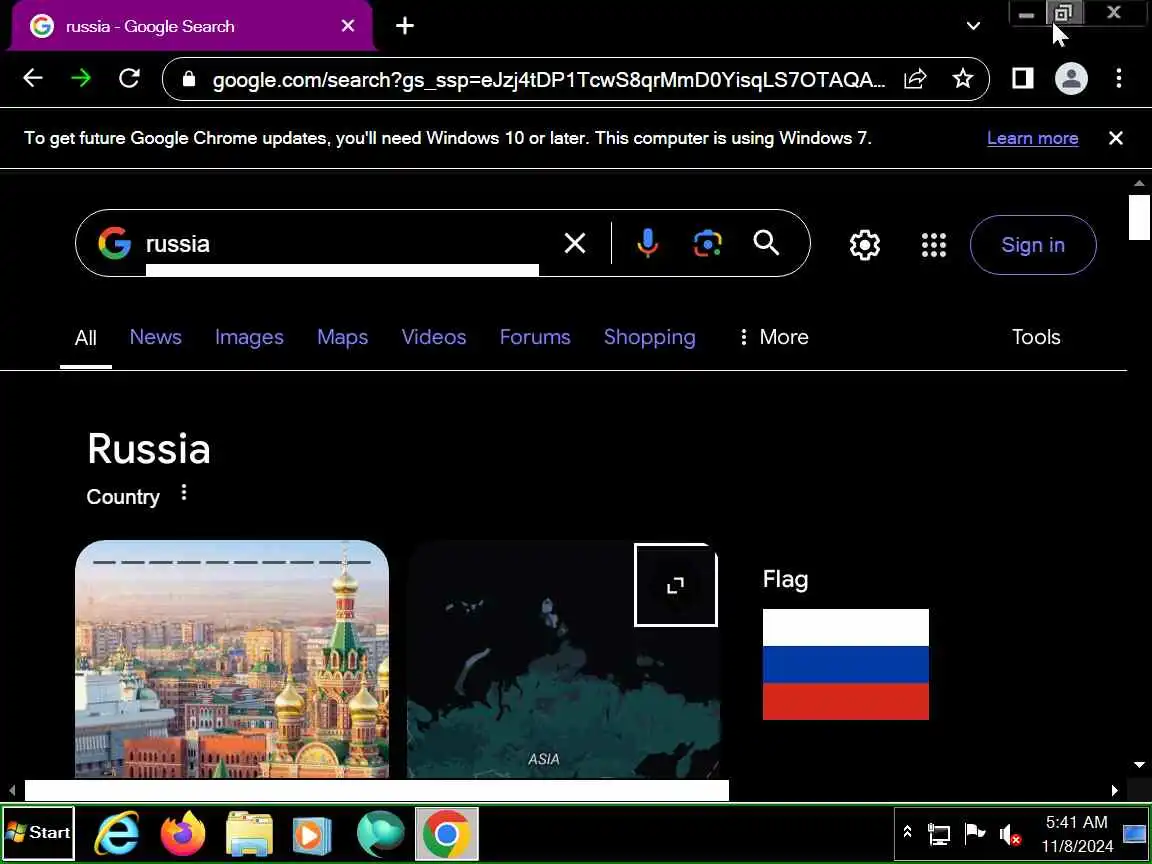The height and width of the screenshot is (864, 1152).
Task: Reload the current page
Action: tap(129, 78)
